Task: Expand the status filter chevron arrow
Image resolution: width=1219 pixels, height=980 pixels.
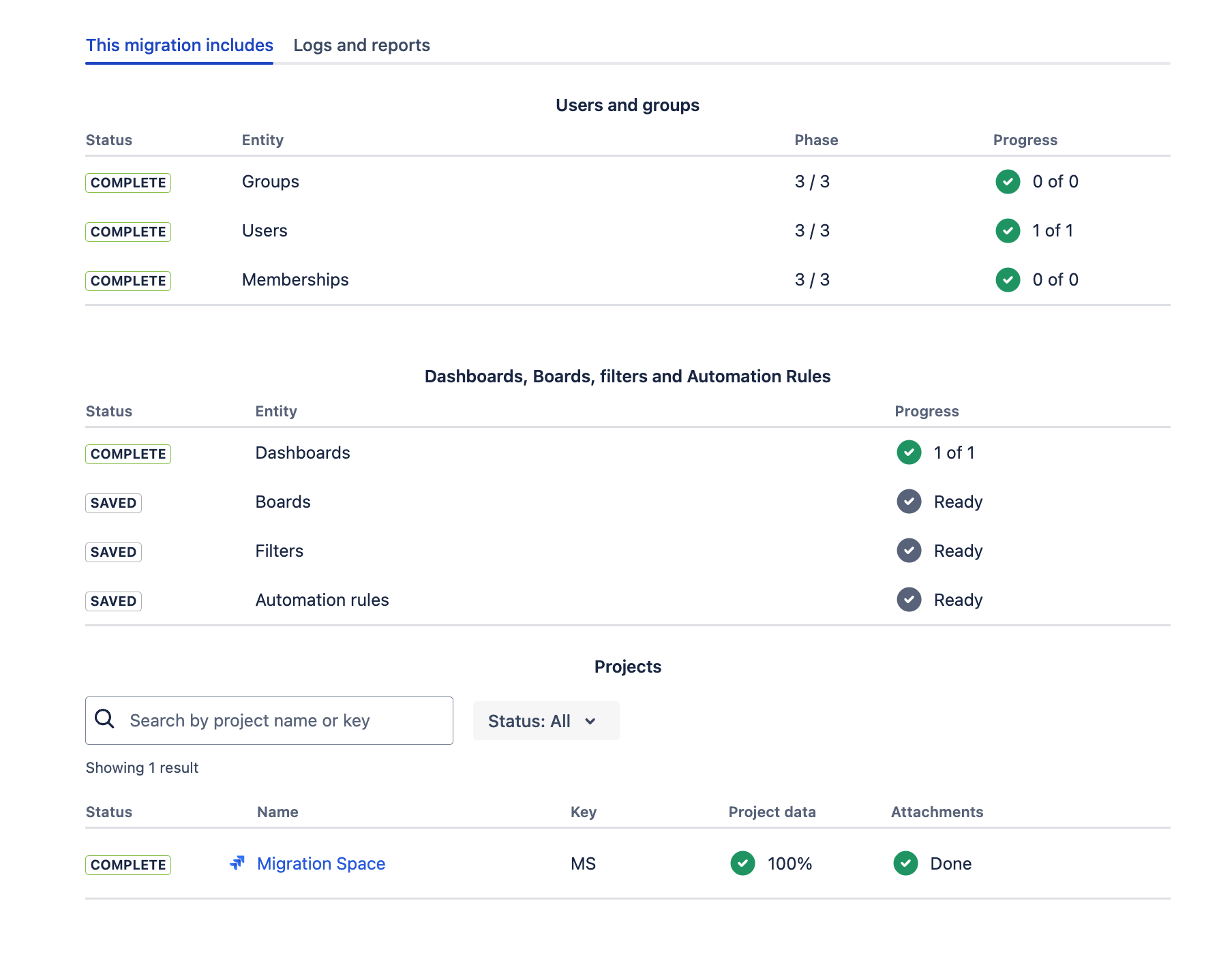Action: point(590,722)
